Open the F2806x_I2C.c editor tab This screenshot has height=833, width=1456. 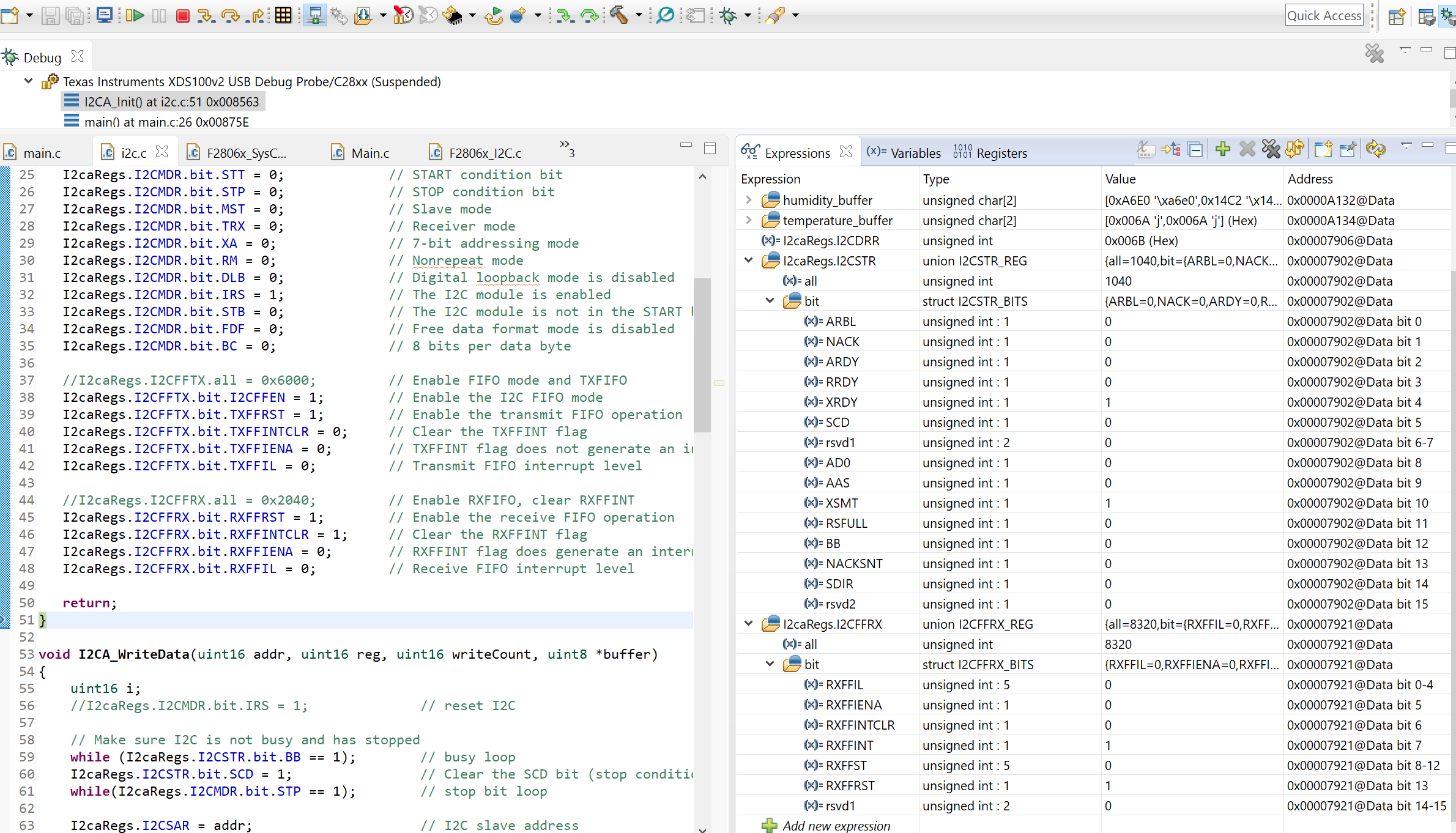485,153
